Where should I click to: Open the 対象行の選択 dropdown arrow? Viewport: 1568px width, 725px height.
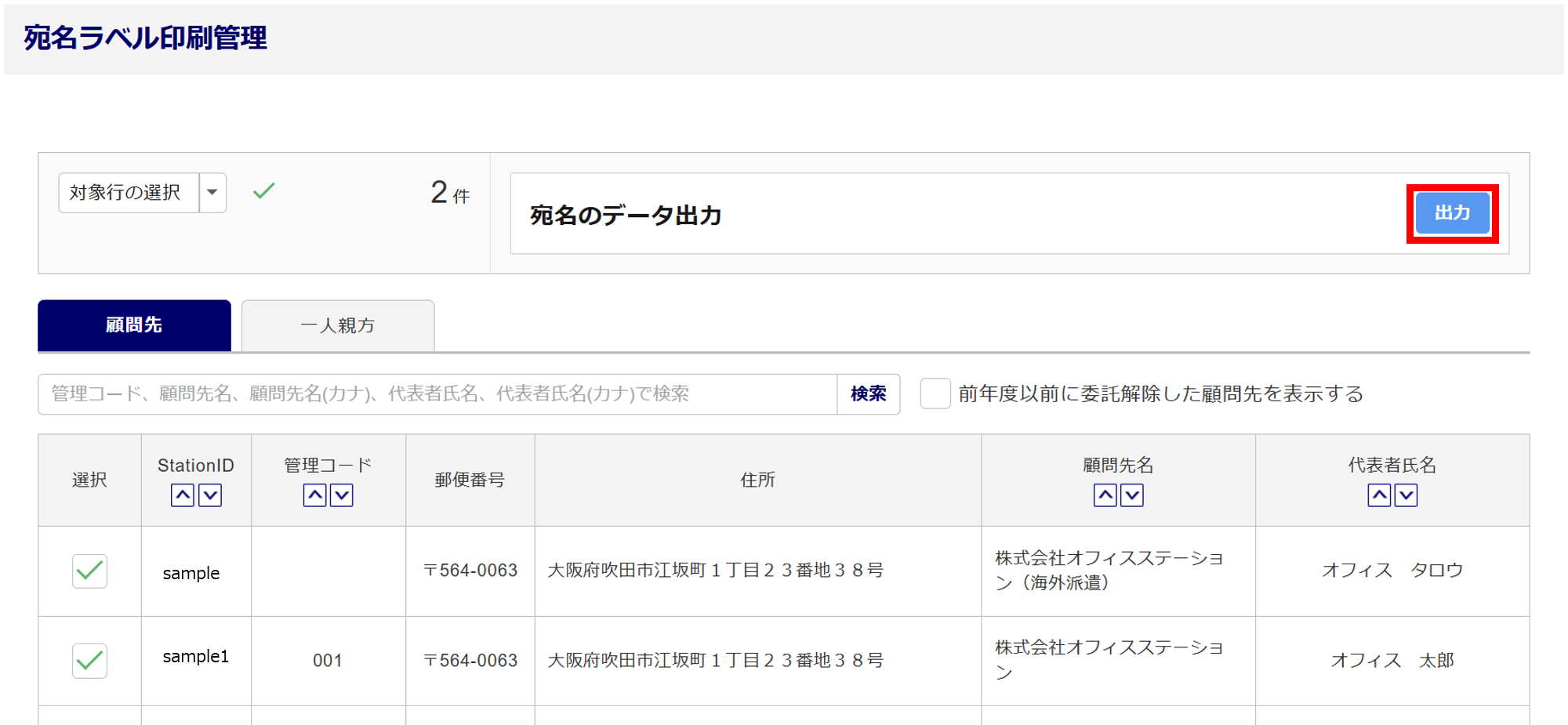(212, 193)
